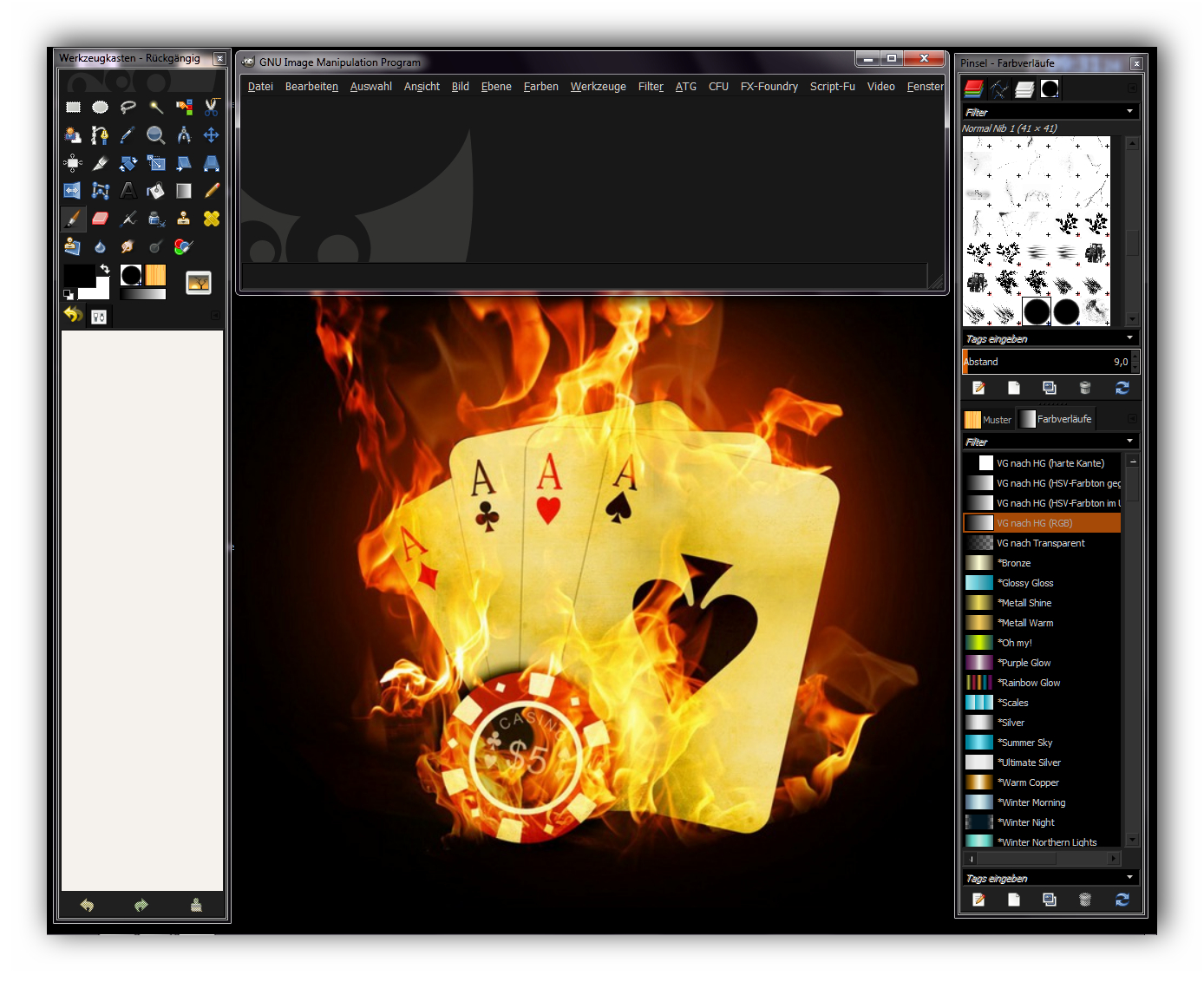Select the *Rainbow Glow gradient
1204x982 pixels.
[x=1042, y=683]
